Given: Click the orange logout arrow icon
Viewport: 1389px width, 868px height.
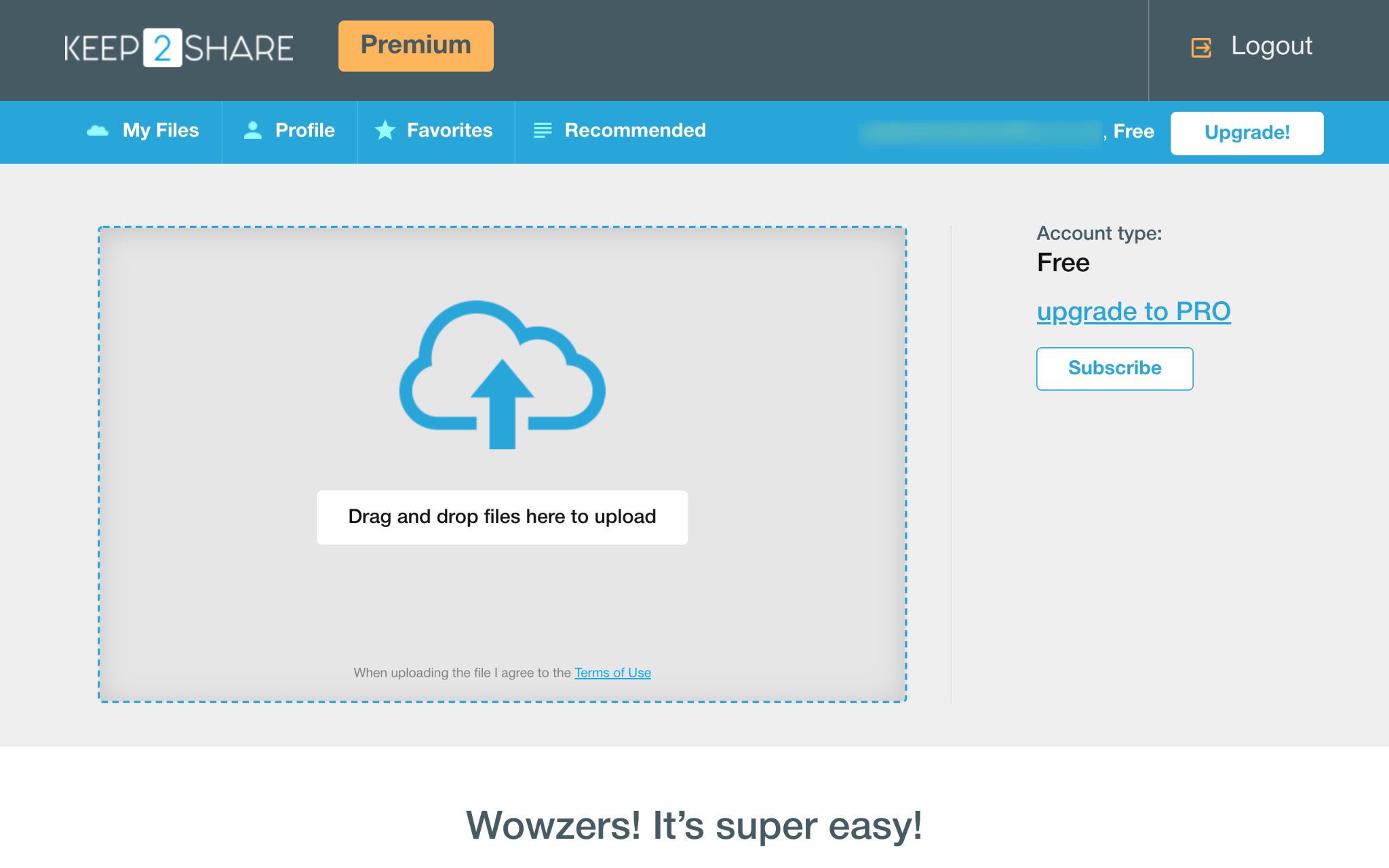Looking at the screenshot, I should coord(1201,47).
